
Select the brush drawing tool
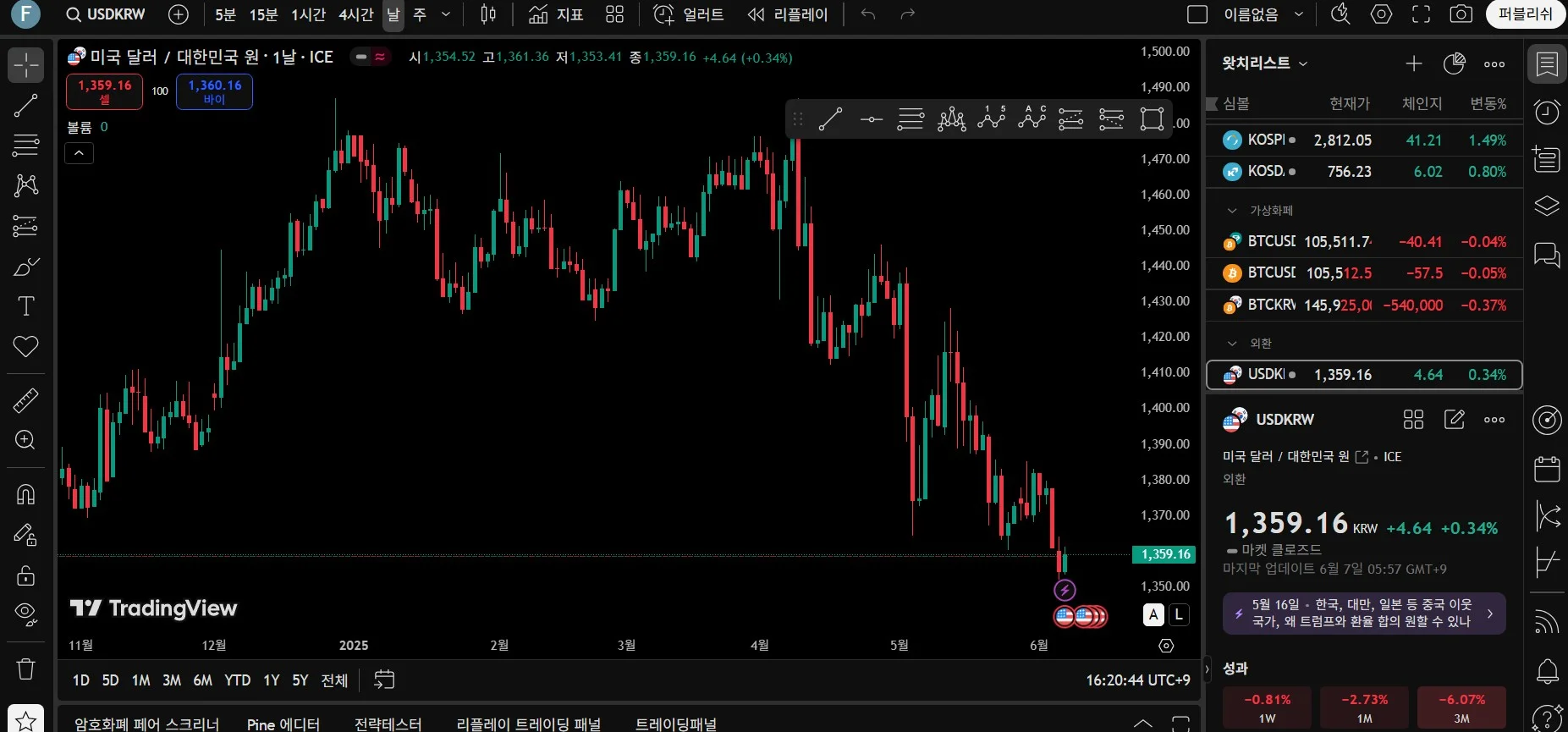click(25, 267)
